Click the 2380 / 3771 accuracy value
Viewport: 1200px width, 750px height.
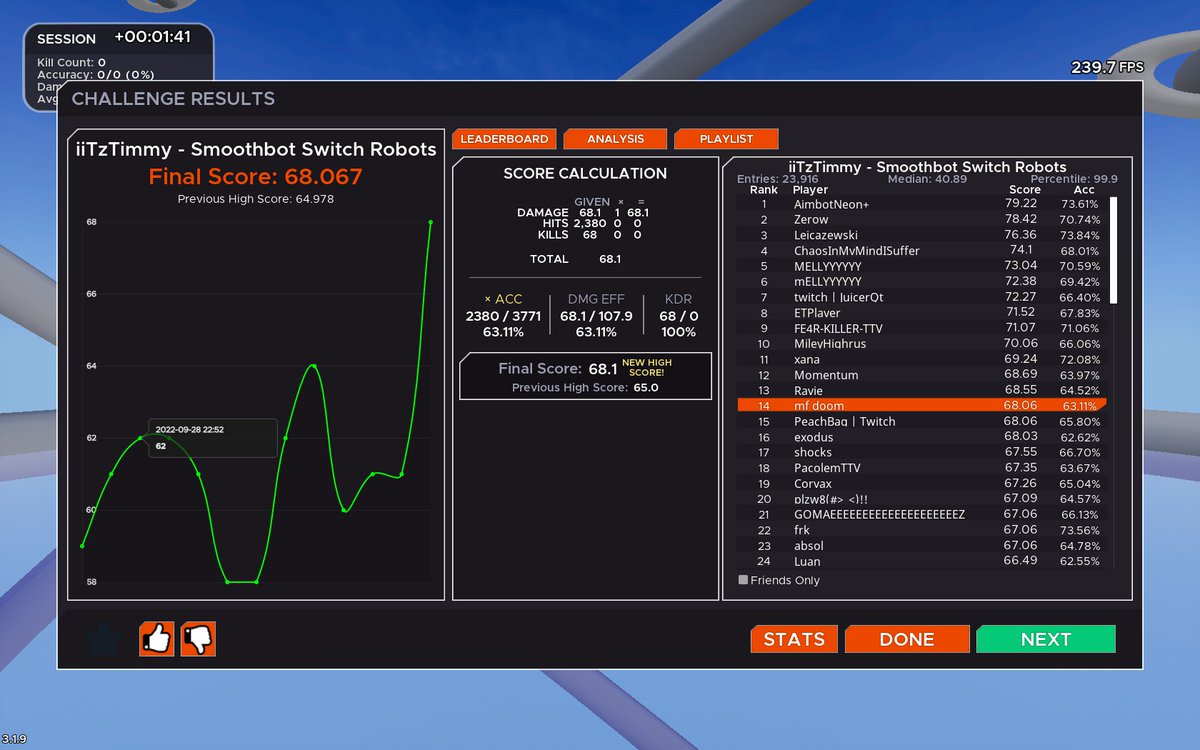(x=503, y=316)
